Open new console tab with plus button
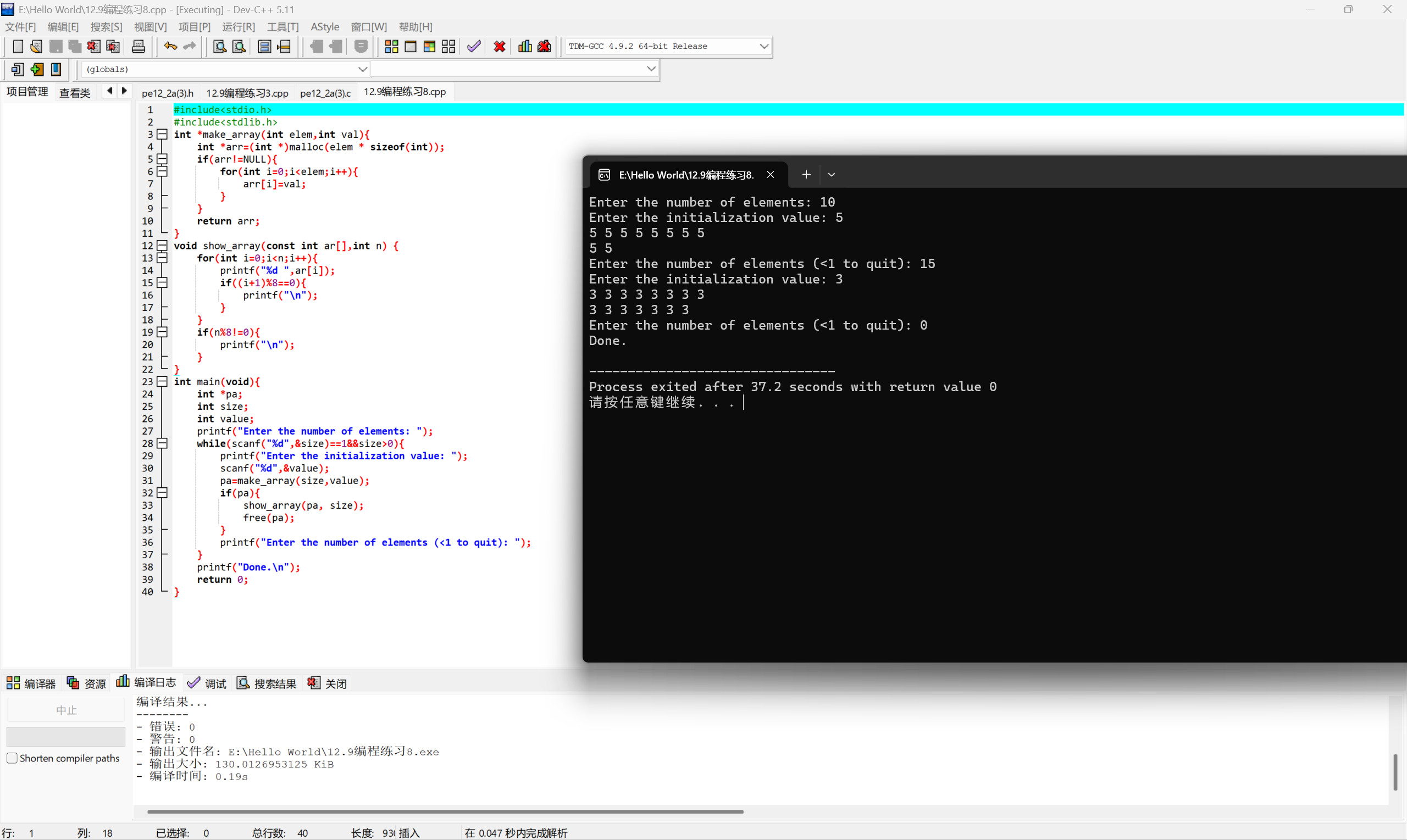1407x840 pixels. coord(806,175)
